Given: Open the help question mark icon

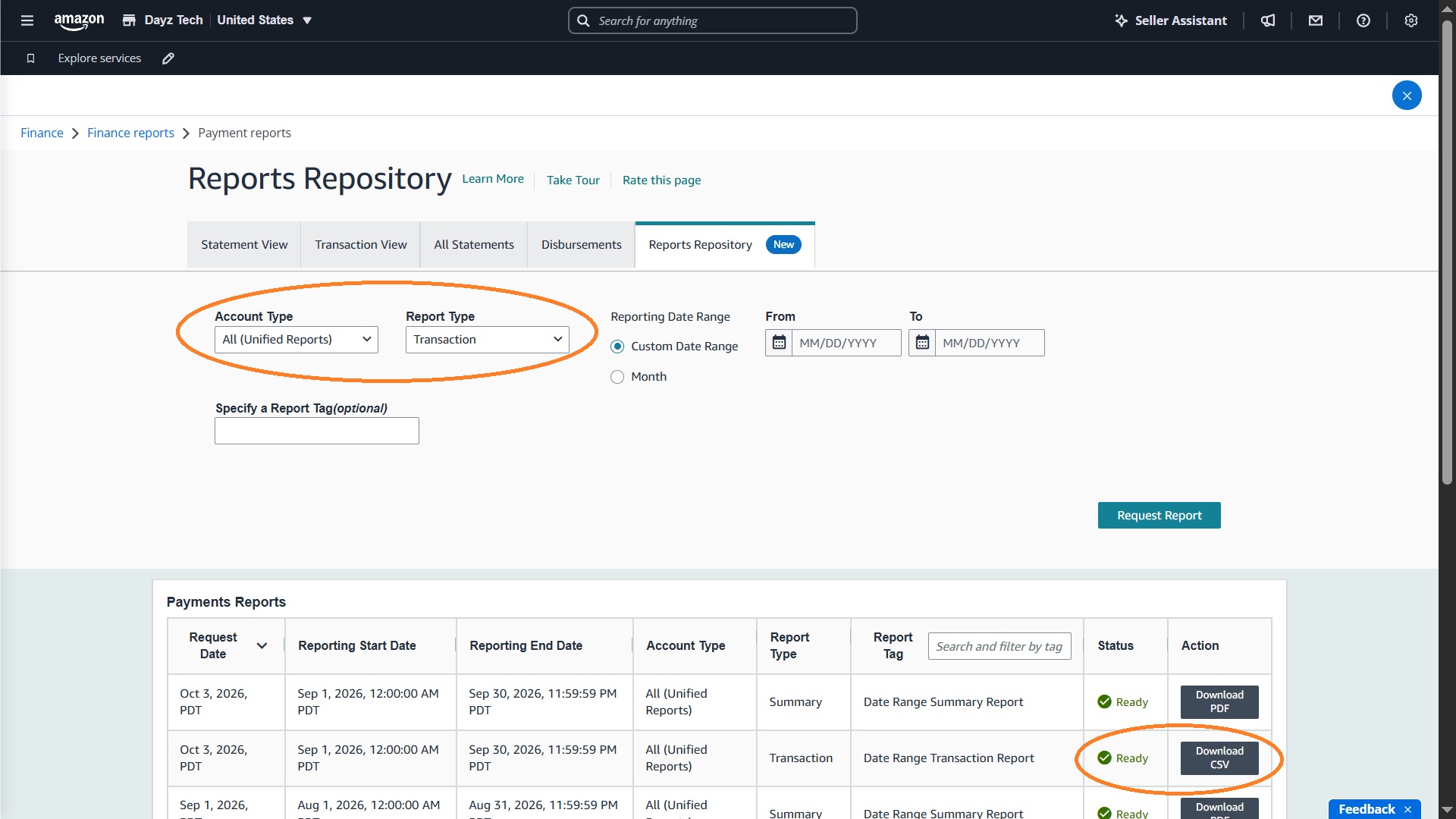Looking at the screenshot, I should click(x=1363, y=20).
